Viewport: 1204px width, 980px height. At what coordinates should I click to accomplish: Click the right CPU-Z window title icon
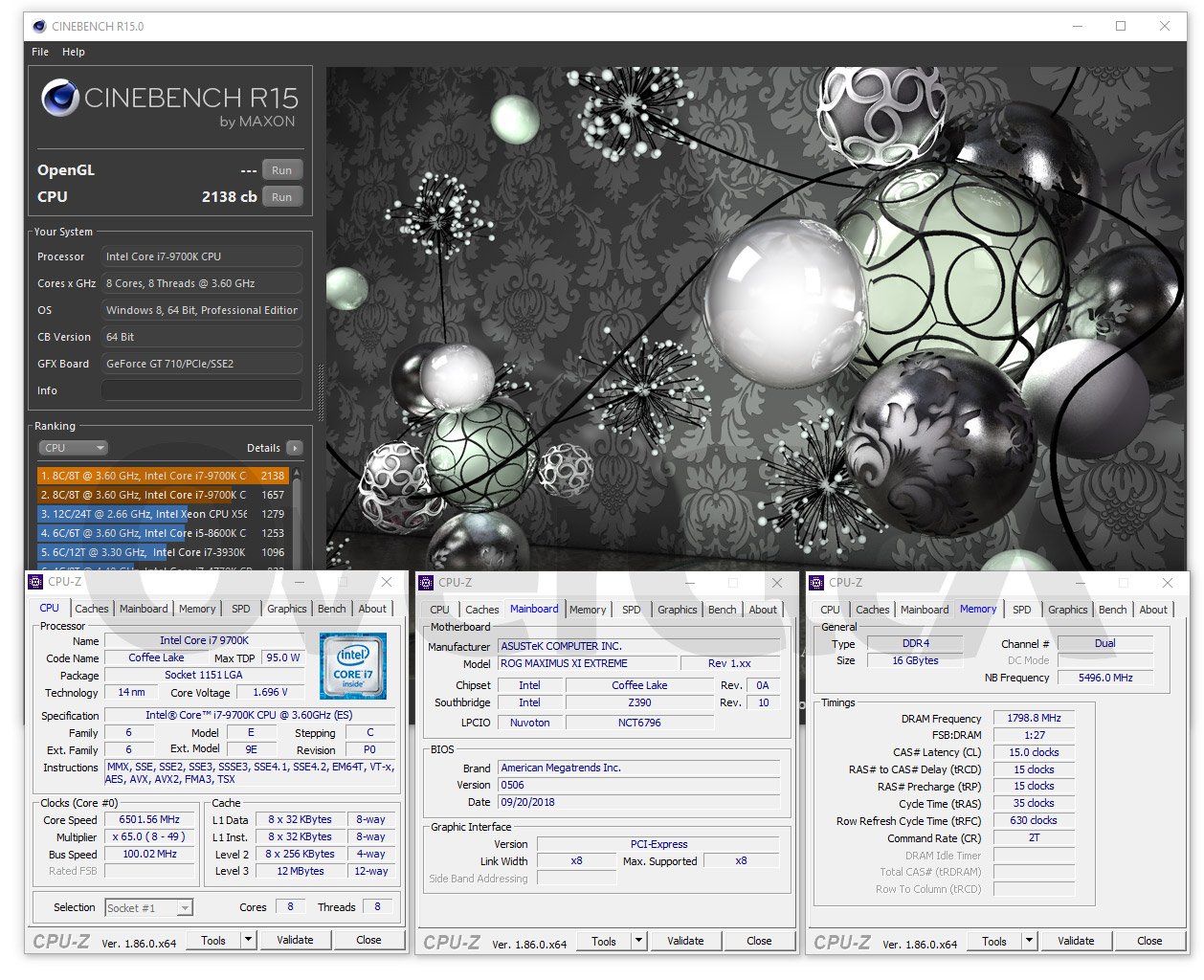click(x=816, y=583)
